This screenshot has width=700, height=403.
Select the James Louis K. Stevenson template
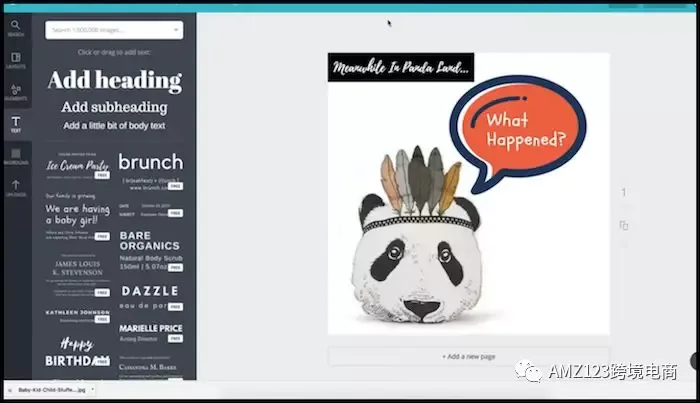pos(77,275)
